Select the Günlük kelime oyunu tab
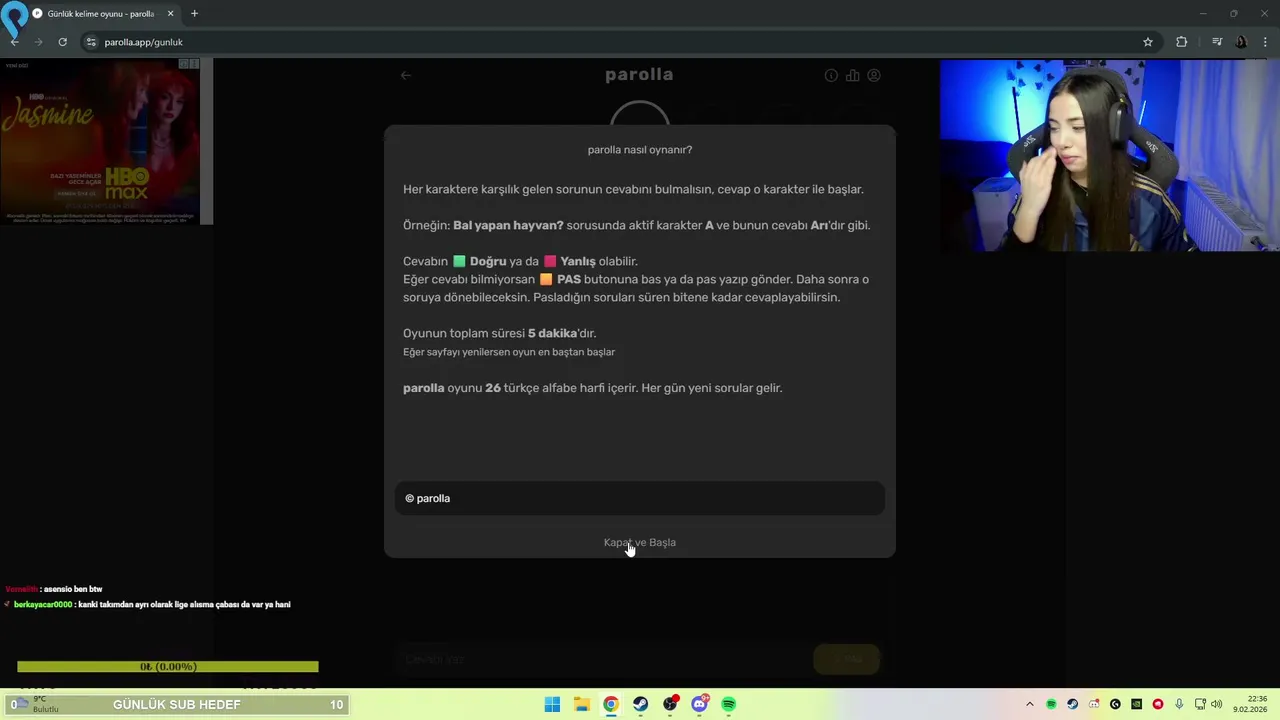Viewport: 1280px width, 720px height. pos(103,14)
